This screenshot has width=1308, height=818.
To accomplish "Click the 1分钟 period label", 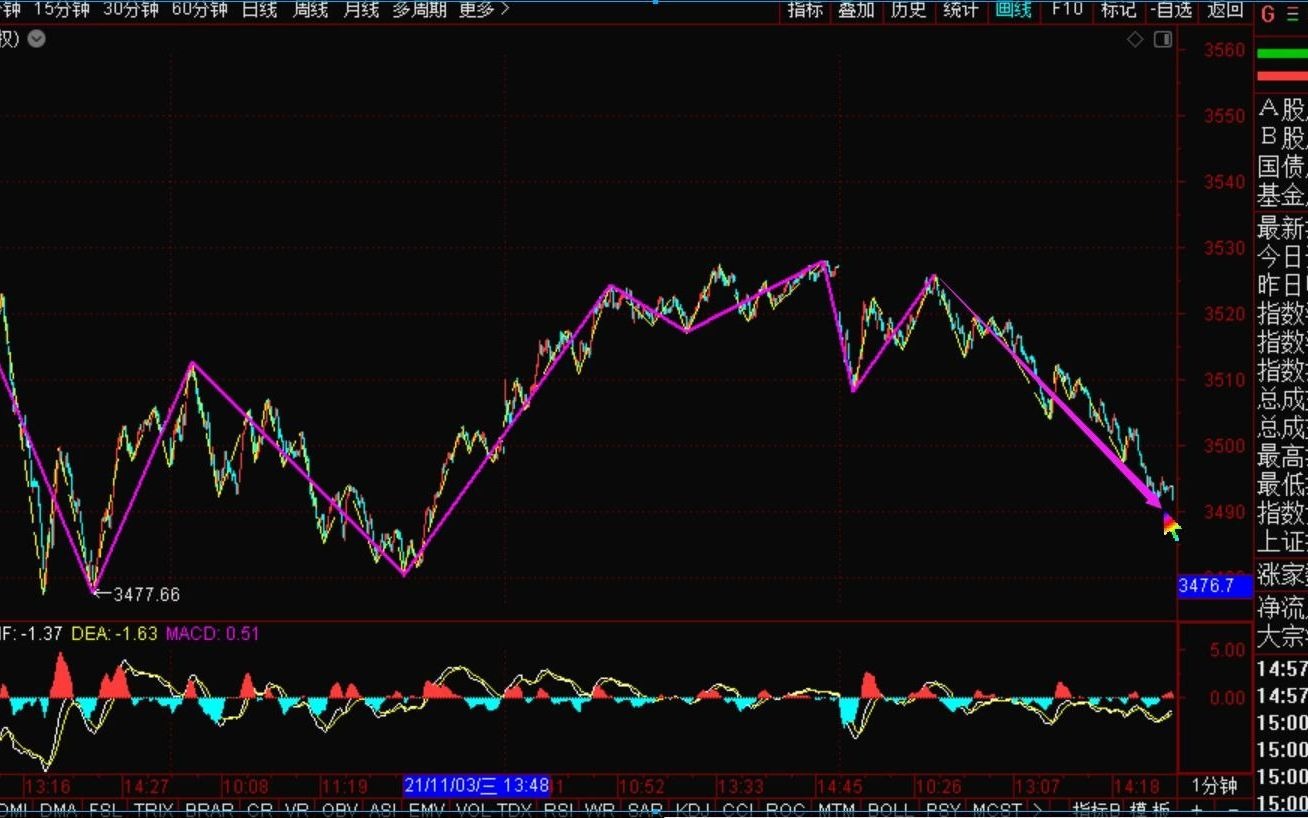I will click(x=1214, y=785).
